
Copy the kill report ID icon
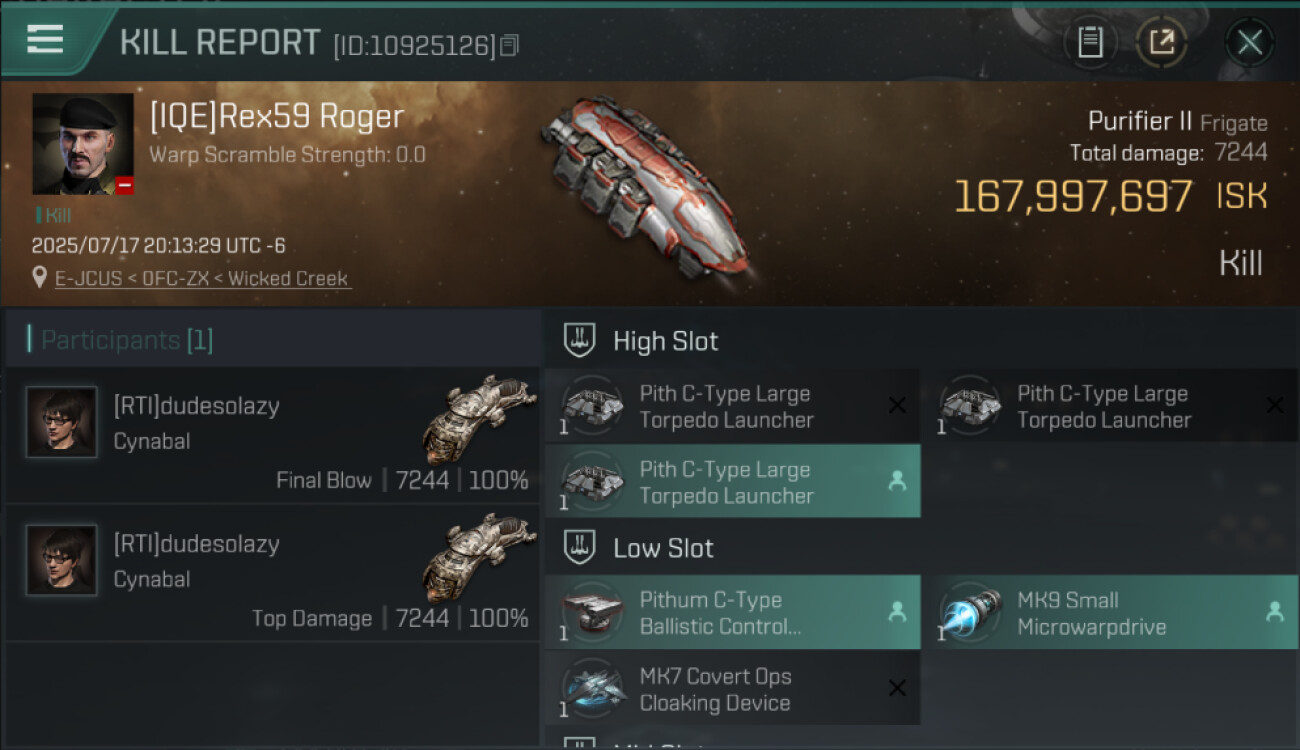coord(510,45)
